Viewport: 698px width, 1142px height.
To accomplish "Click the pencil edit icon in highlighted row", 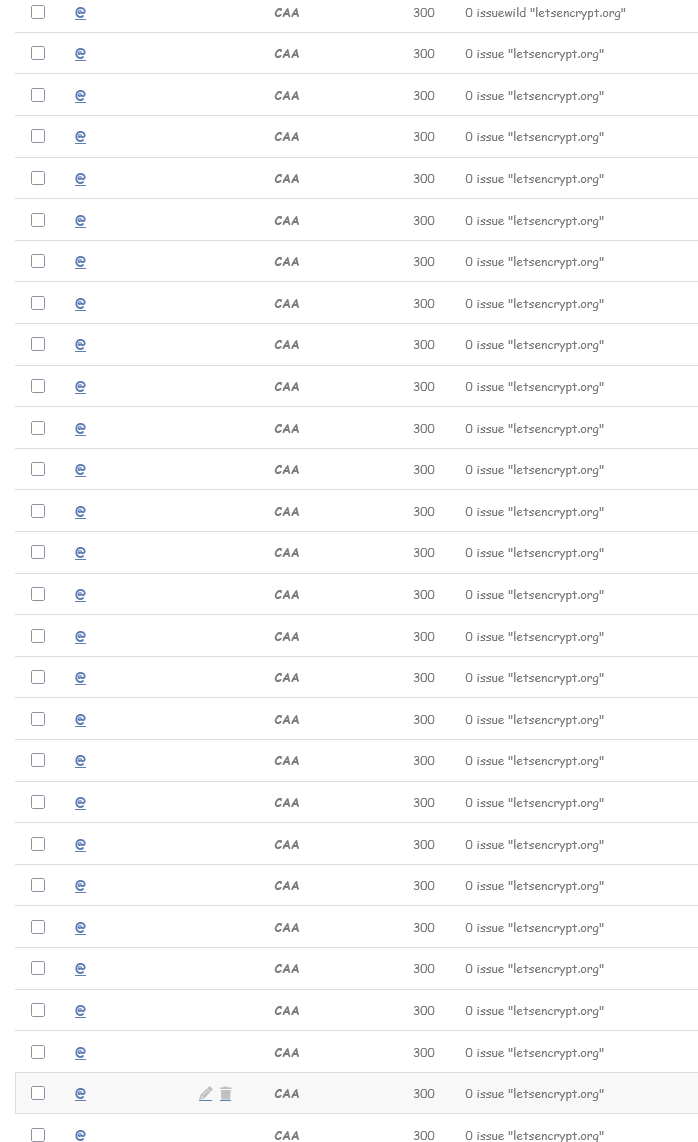I will coord(206,1094).
